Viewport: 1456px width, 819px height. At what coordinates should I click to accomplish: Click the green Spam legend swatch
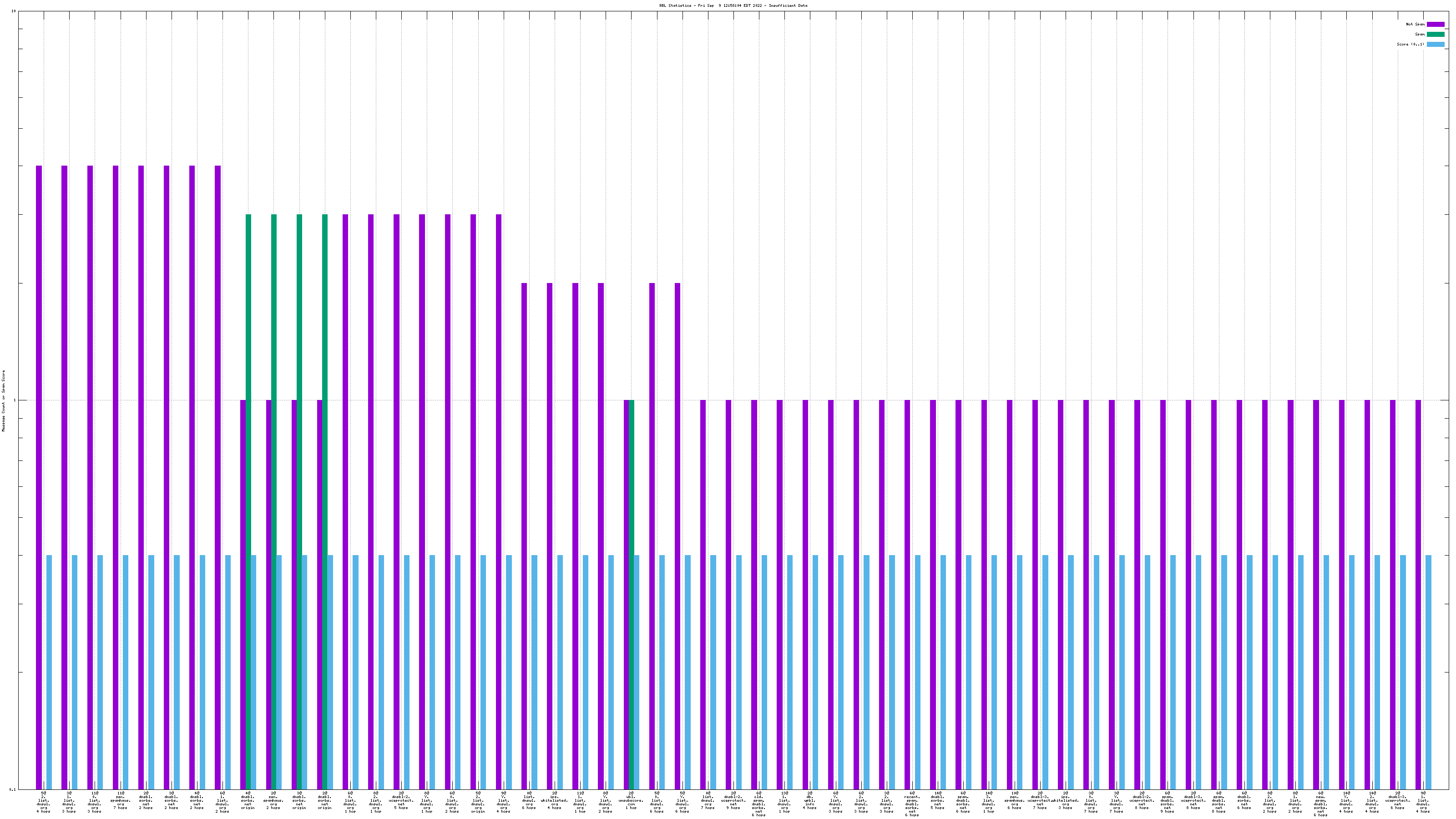point(1435,35)
